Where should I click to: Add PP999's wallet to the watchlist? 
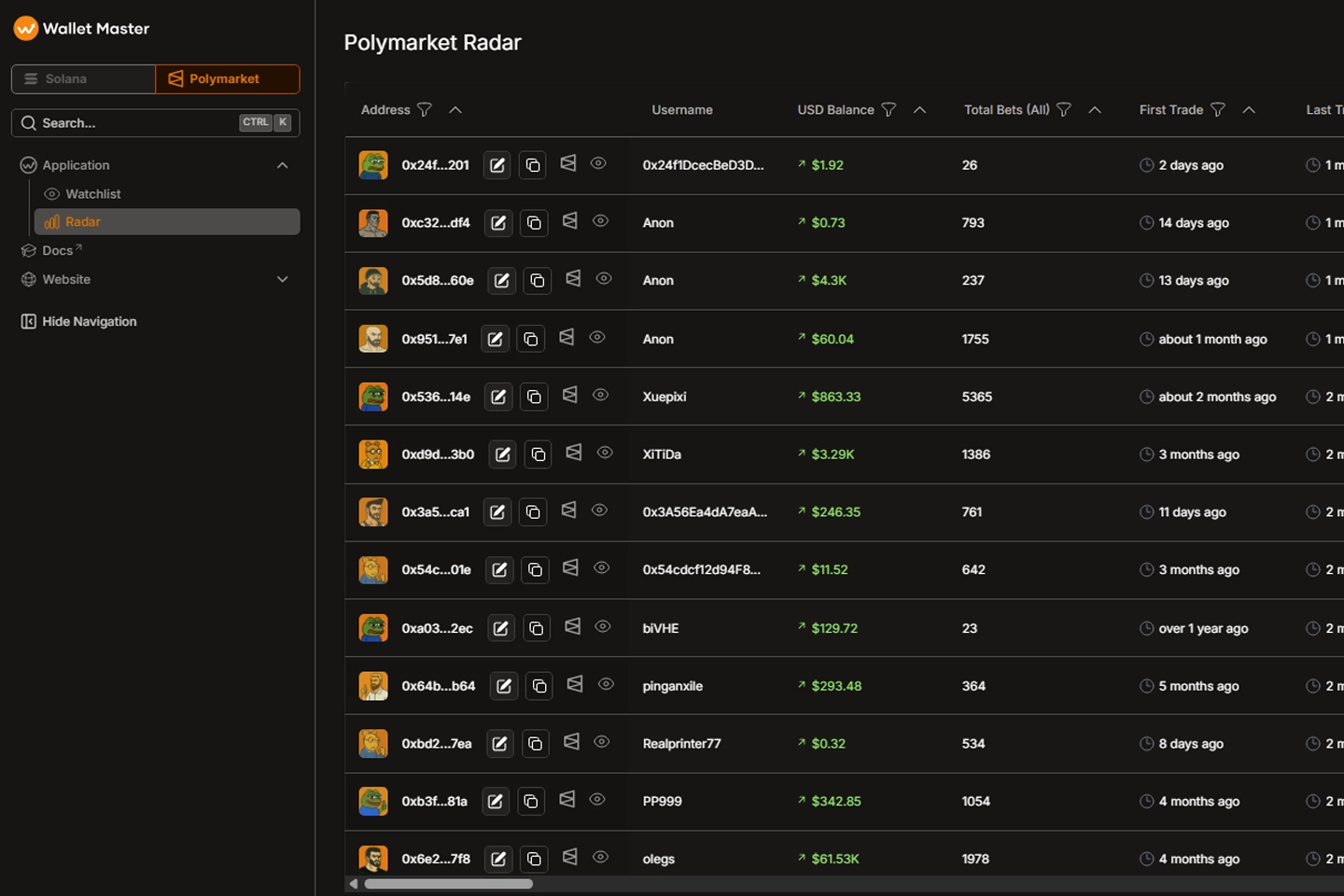point(567,800)
